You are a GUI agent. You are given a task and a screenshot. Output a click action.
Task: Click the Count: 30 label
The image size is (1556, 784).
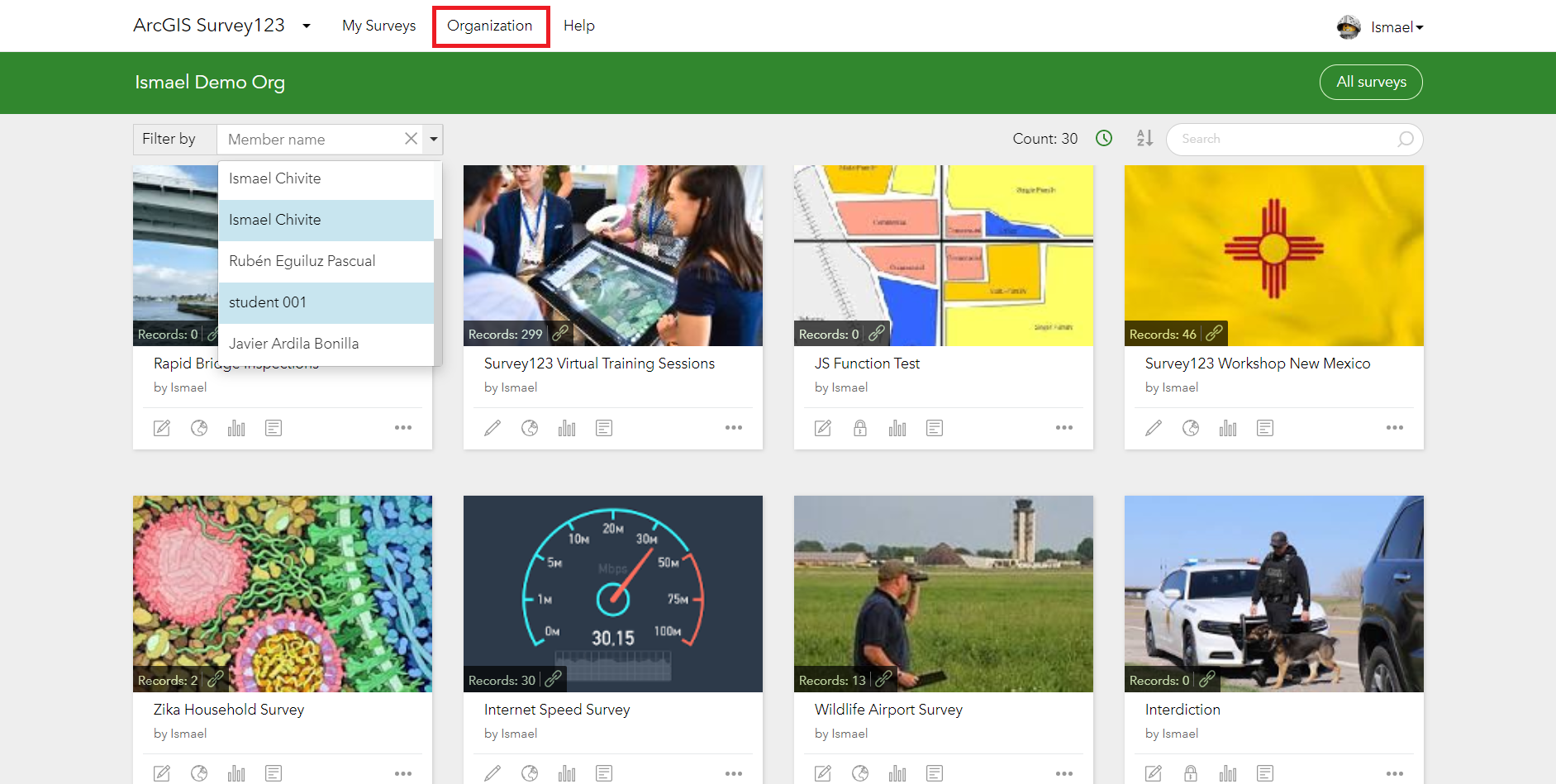pyautogui.click(x=1045, y=139)
